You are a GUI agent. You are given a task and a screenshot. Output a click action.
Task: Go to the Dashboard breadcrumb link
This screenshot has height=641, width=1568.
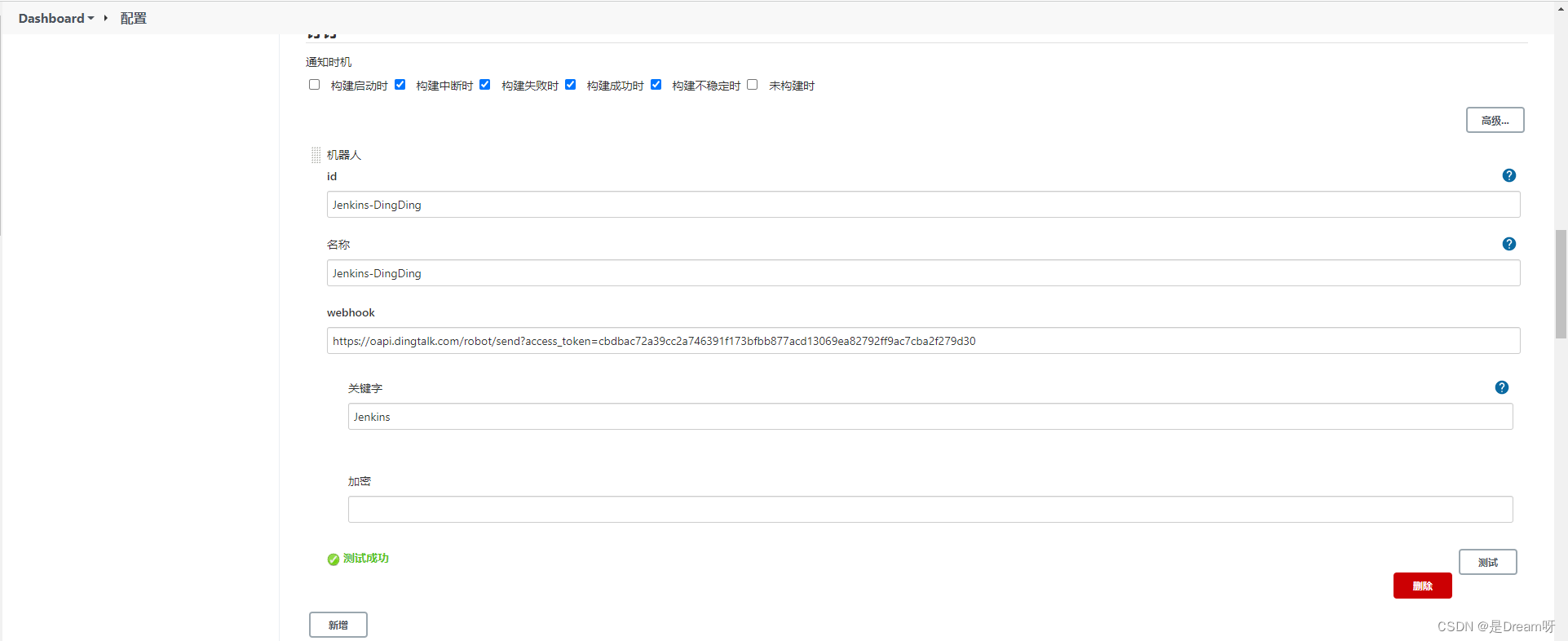[51, 18]
